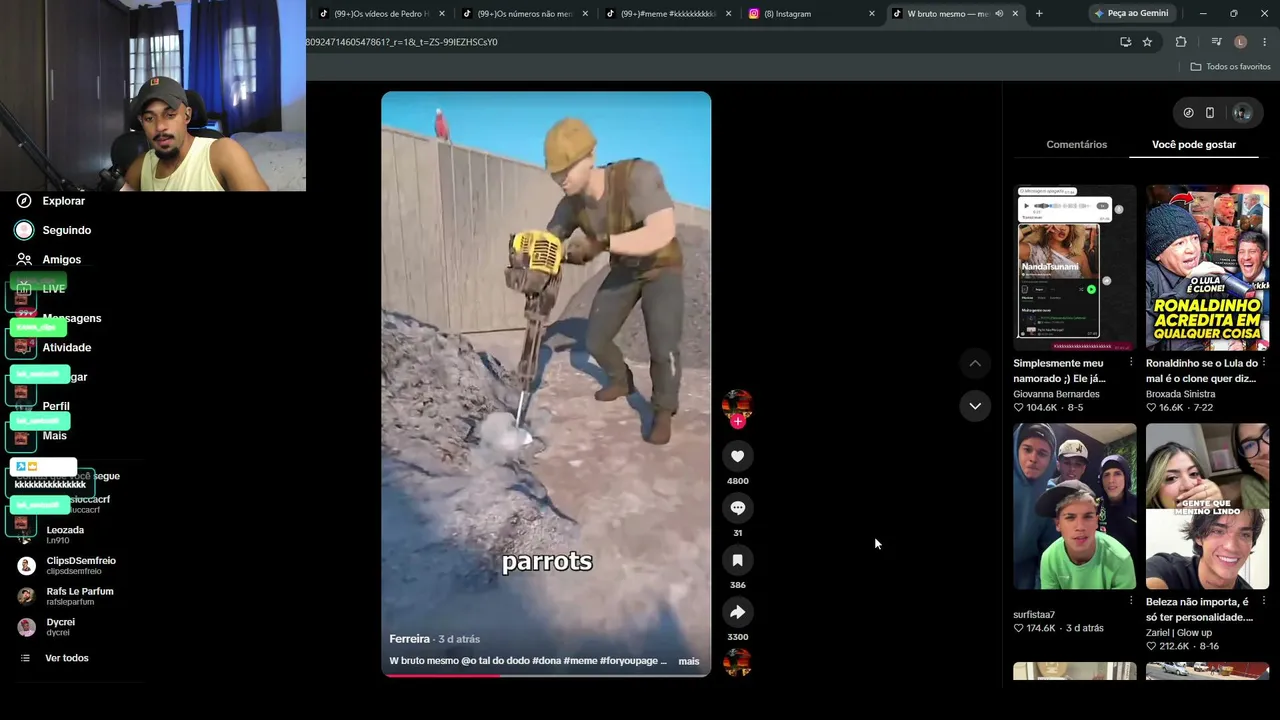Save video with the bookmark icon
The height and width of the screenshot is (720, 1280).
pos(737,560)
